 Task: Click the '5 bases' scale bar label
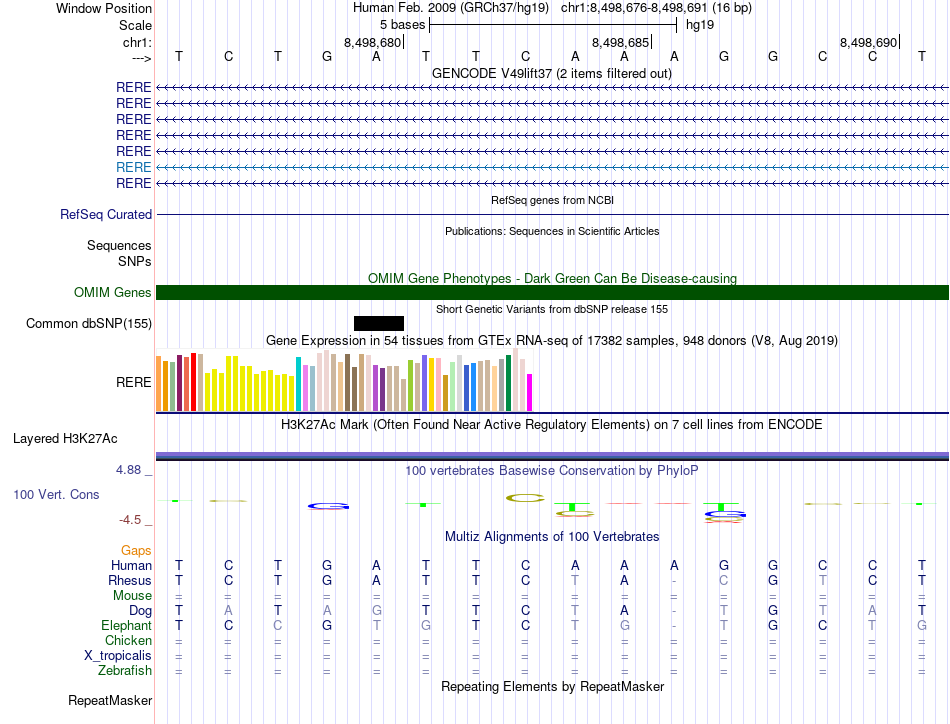[402, 25]
